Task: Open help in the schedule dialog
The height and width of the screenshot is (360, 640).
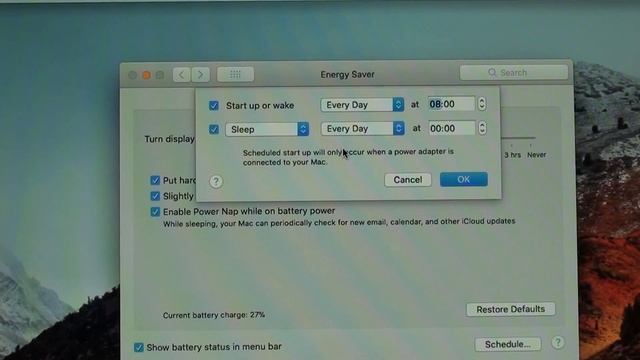Action: pos(216,181)
